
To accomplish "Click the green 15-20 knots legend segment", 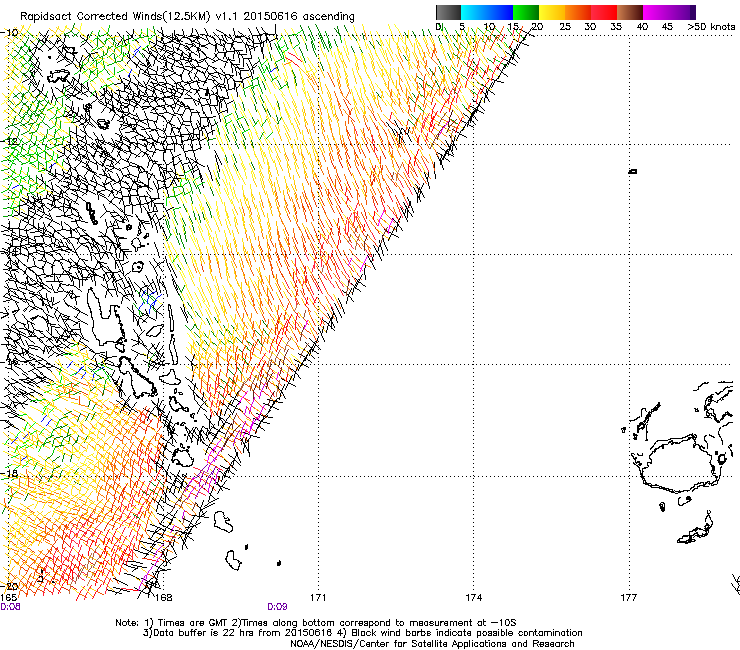I will tap(526, 12).
